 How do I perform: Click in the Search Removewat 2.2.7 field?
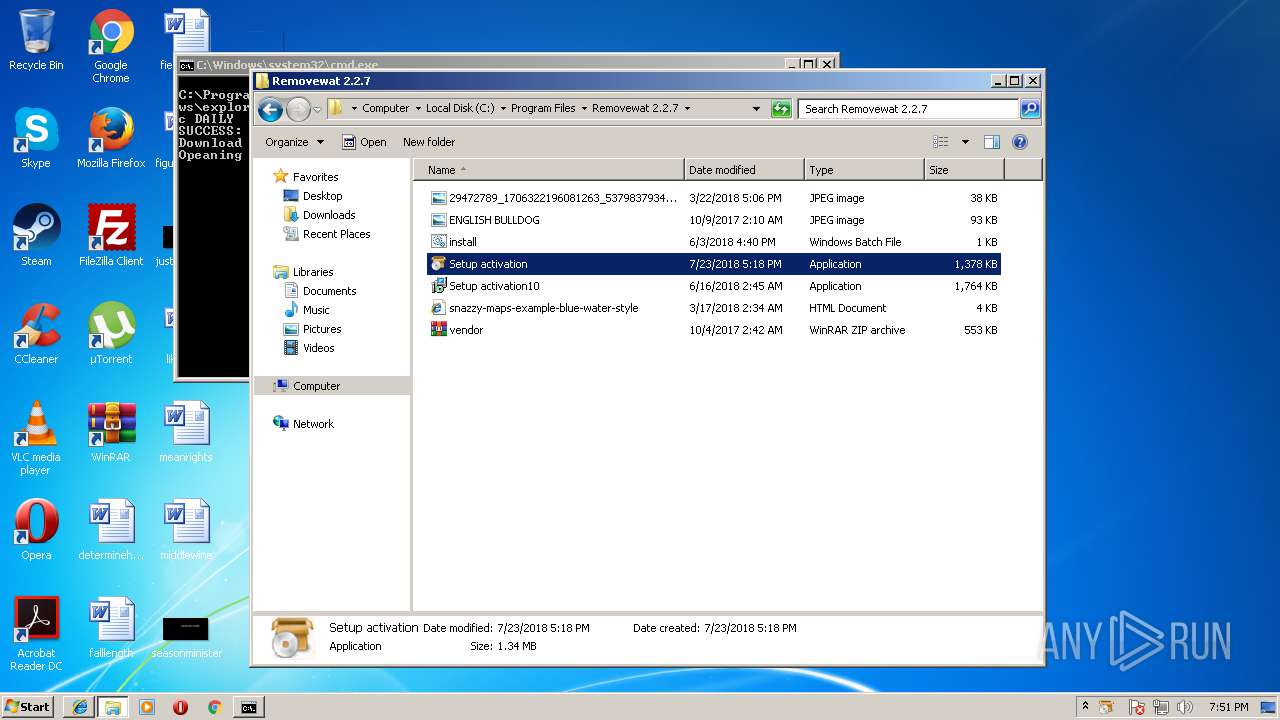(909, 109)
